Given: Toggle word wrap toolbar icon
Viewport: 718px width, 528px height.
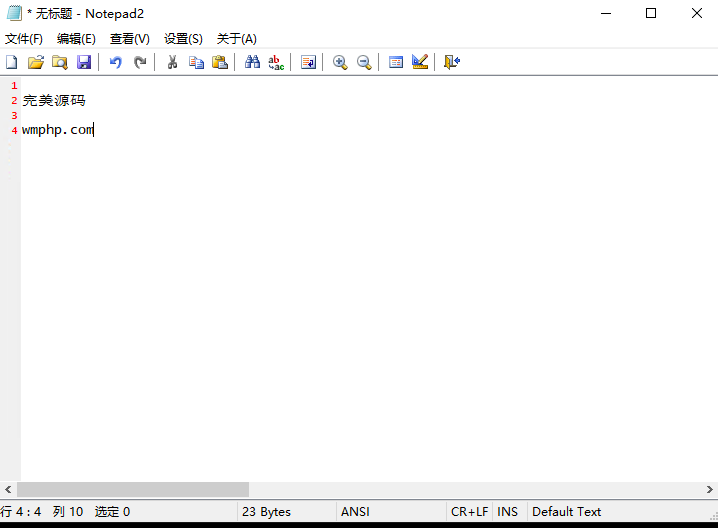Looking at the screenshot, I should pyautogui.click(x=308, y=62).
